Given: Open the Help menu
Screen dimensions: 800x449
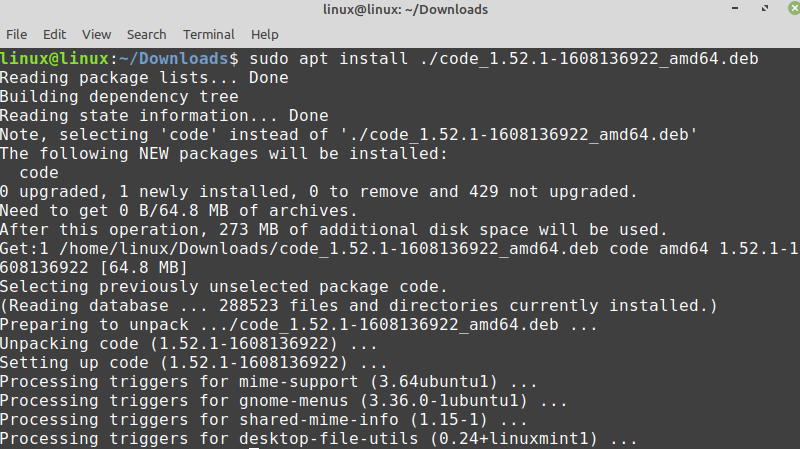Looking at the screenshot, I should (x=265, y=34).
